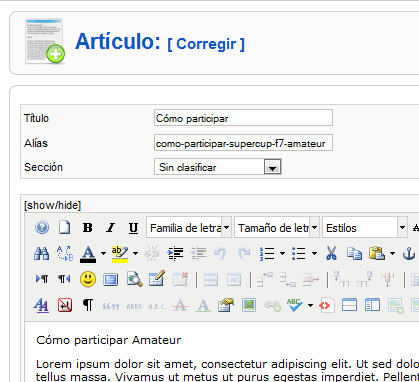Viewport: 419px width, 382px height.
Task: Click the blockquote quotes icon
Action: (111, 306)
